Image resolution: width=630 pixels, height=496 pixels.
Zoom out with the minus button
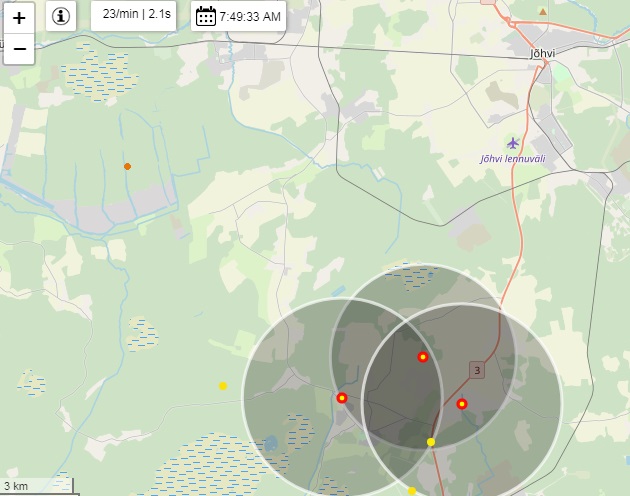pyautogui.click(x=19, y=48)
